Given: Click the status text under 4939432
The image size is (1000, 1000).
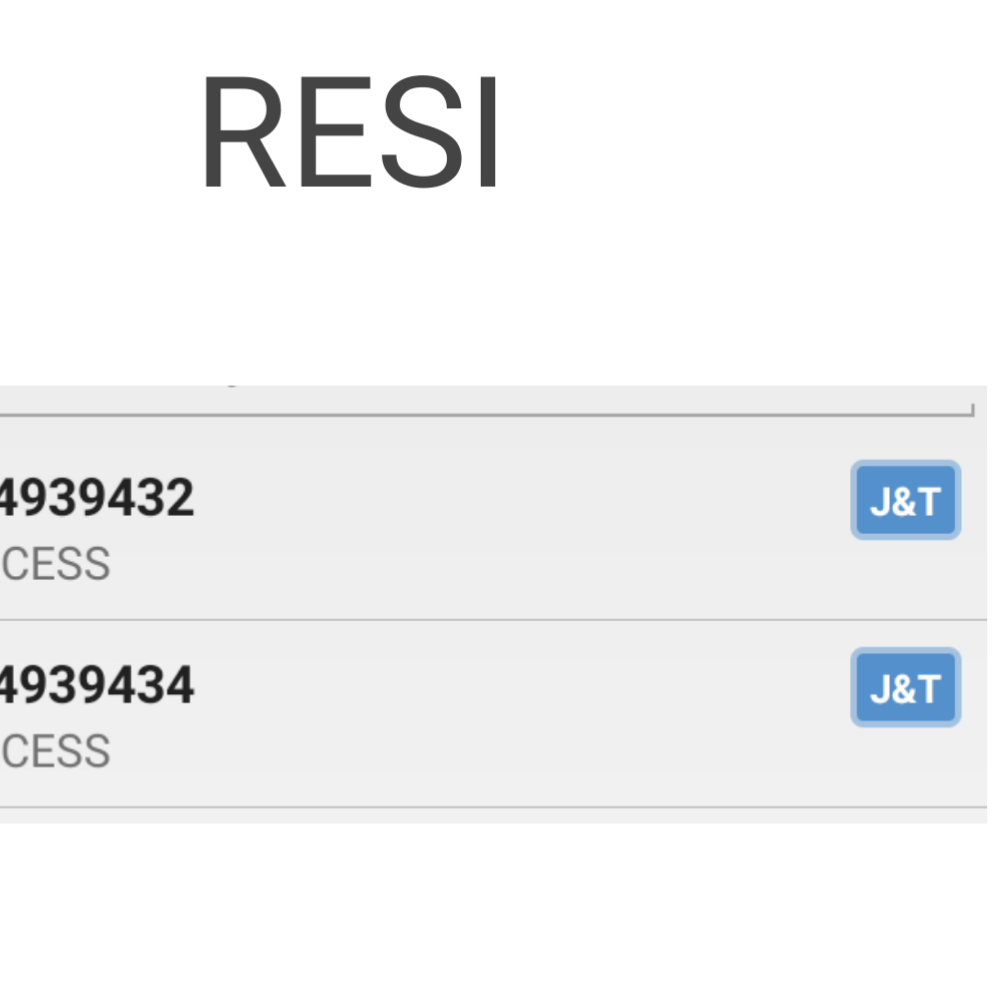Looking at the screenshot, I should pos(56,564).
